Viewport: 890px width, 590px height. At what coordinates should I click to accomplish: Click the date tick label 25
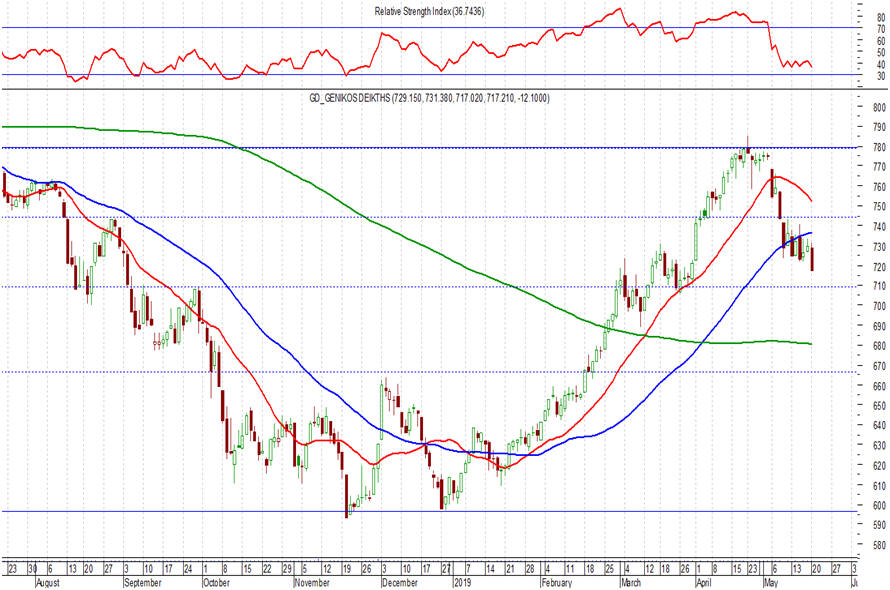pos(609,569)
